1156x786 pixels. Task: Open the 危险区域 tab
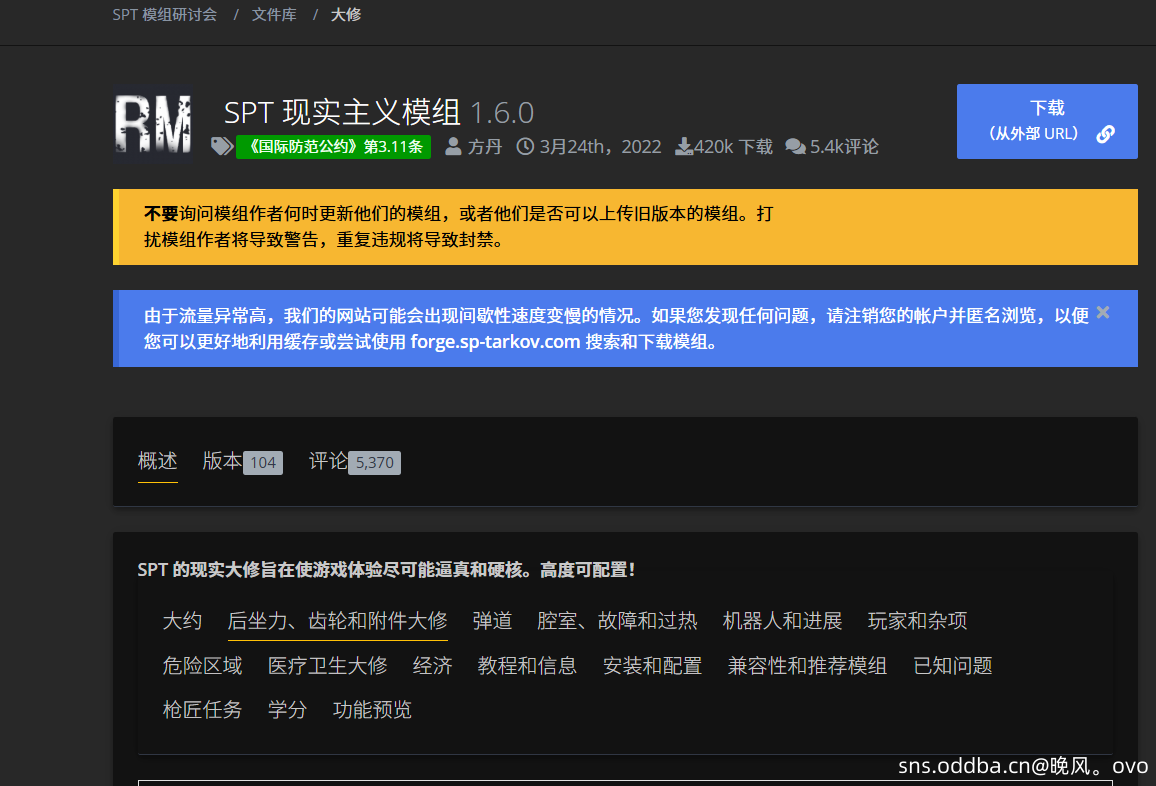point(202,666)
